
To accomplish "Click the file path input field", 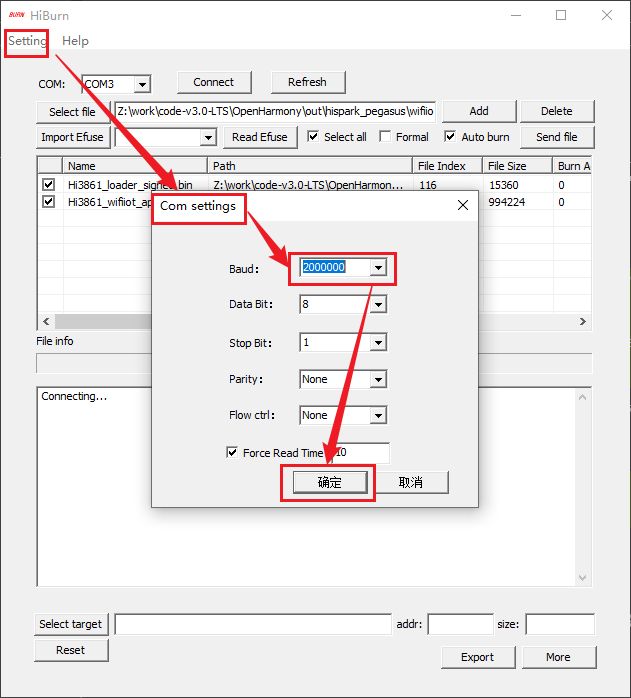I will (x=275, y=111).
